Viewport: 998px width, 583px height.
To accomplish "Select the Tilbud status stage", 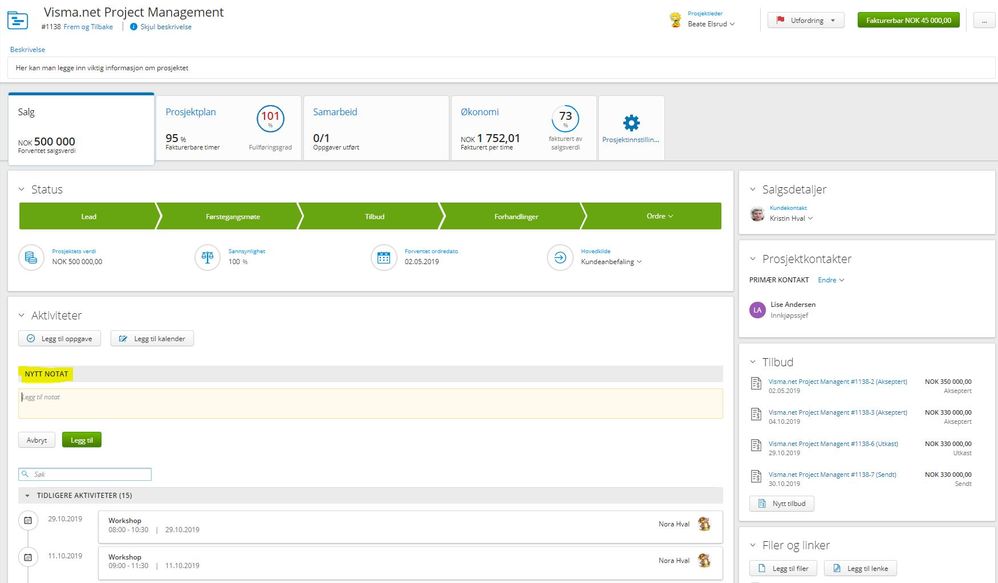I will [x=375, y=216].
